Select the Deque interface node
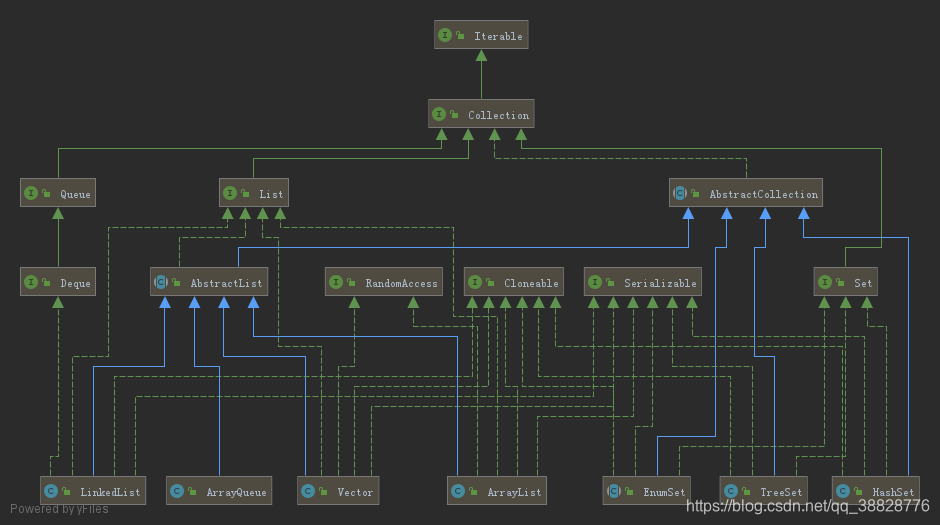 click(x=58, y=282)
